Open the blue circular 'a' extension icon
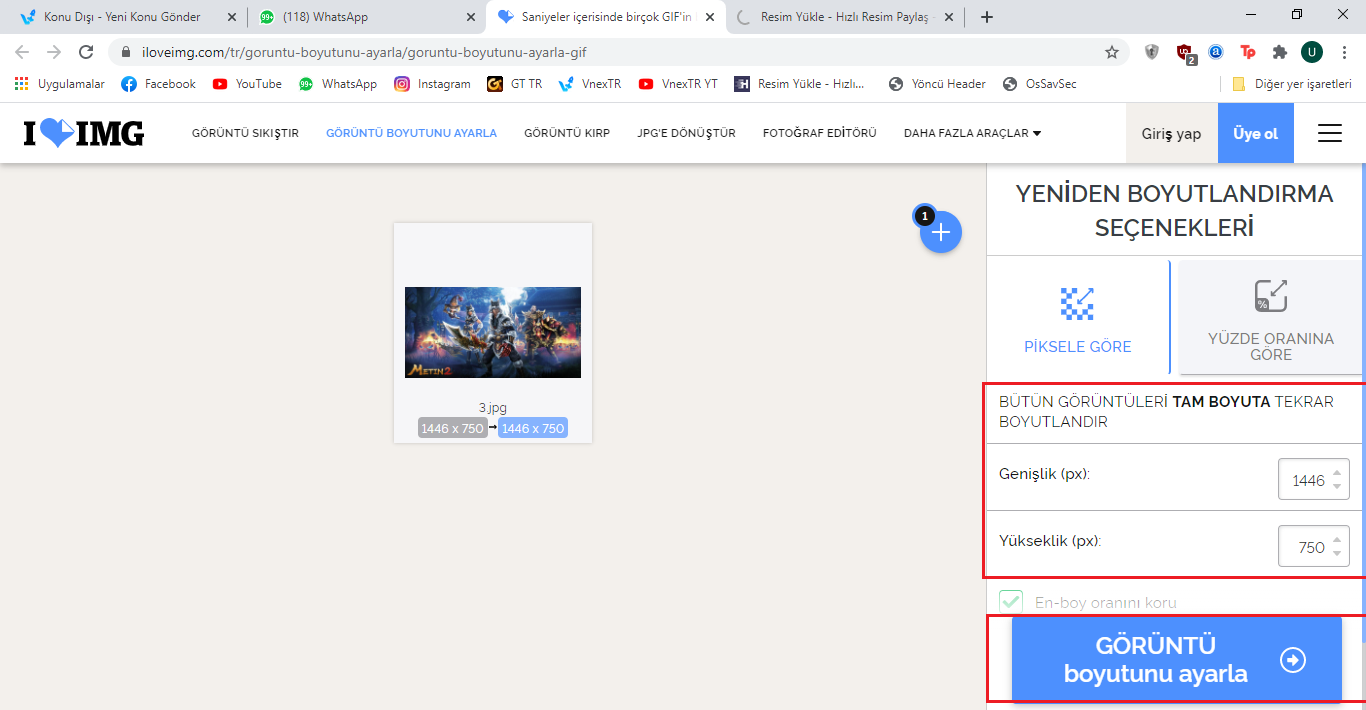The width and height of the screenshot is (1366, 710). [1216, 52]
